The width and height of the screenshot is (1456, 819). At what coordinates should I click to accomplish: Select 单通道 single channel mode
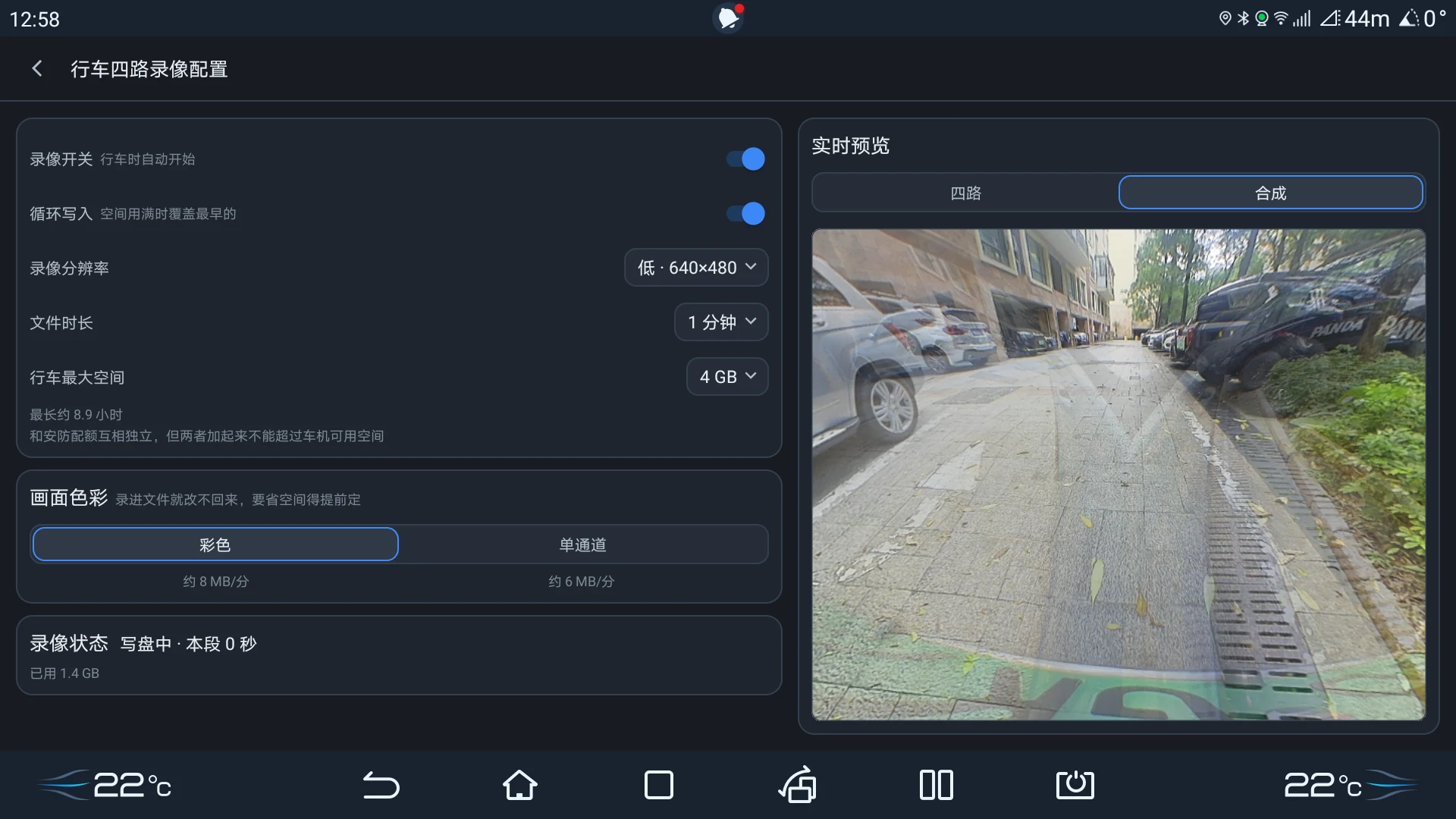582,544
